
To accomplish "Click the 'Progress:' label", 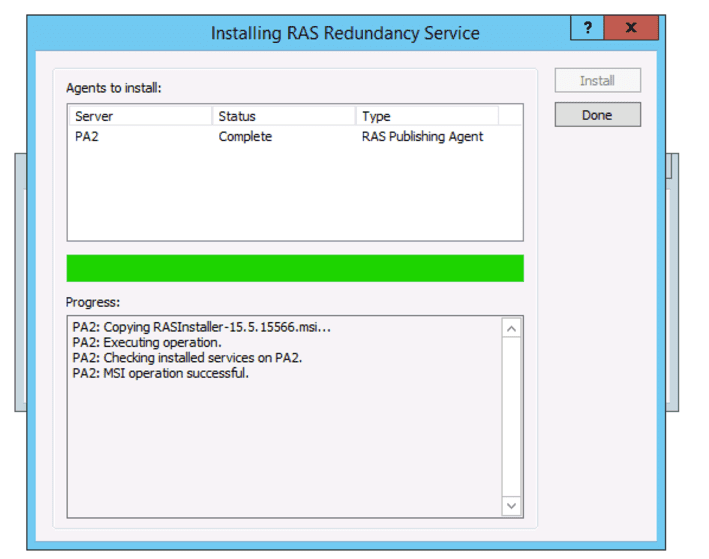I will click(93, 302).
